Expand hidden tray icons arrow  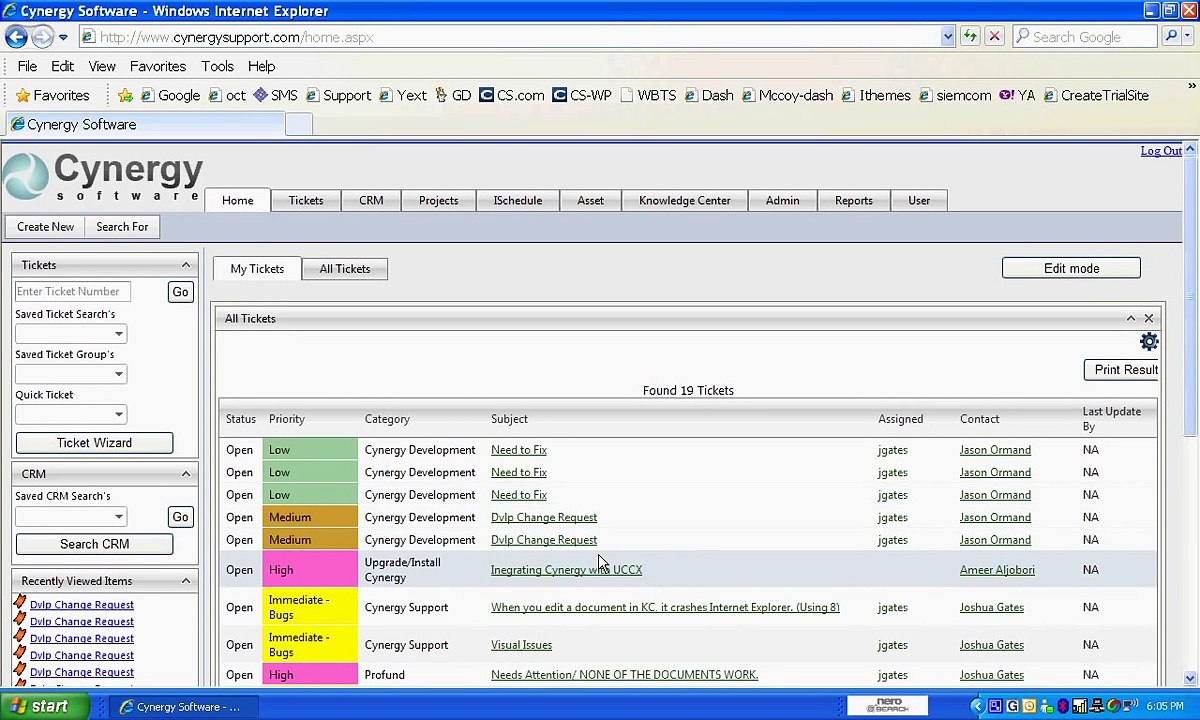(x=978, y=706)
